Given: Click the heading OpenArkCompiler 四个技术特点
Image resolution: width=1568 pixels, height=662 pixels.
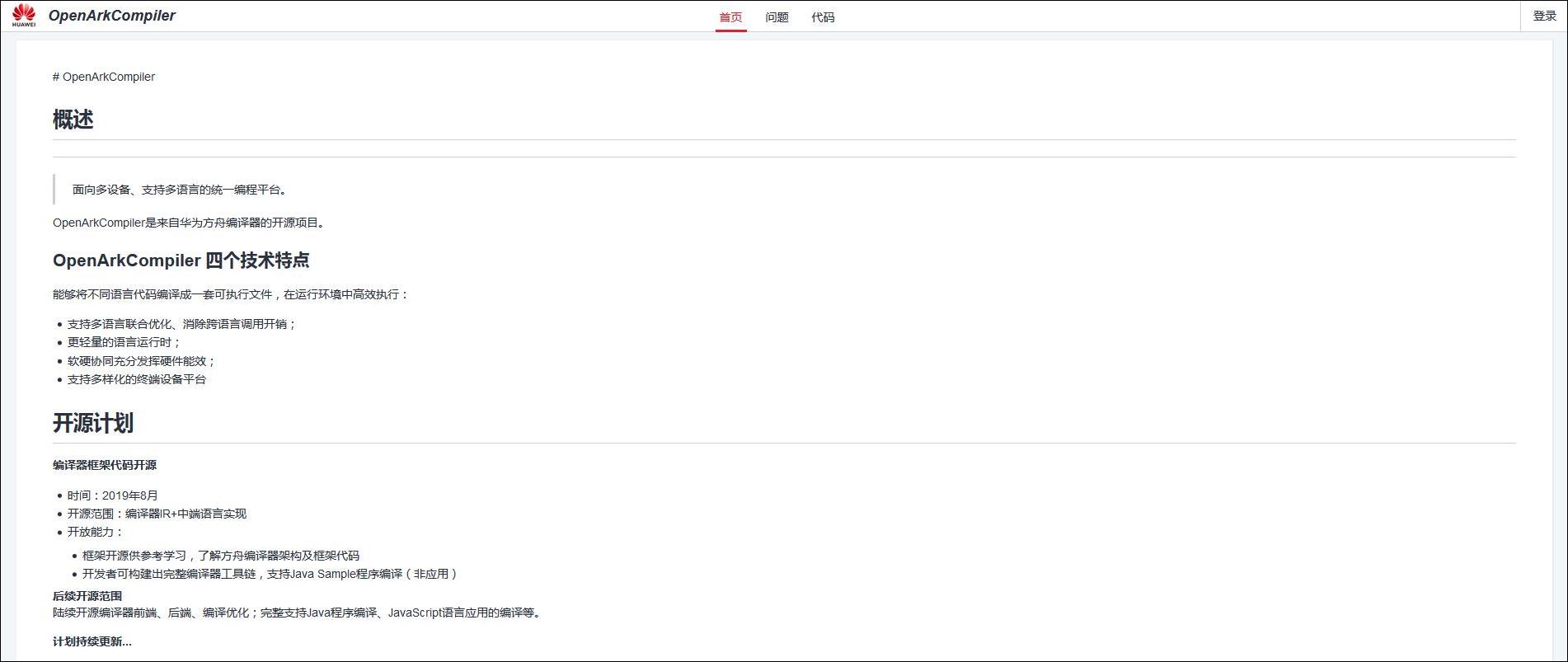Looking at the screenshot, I should 181,261.
